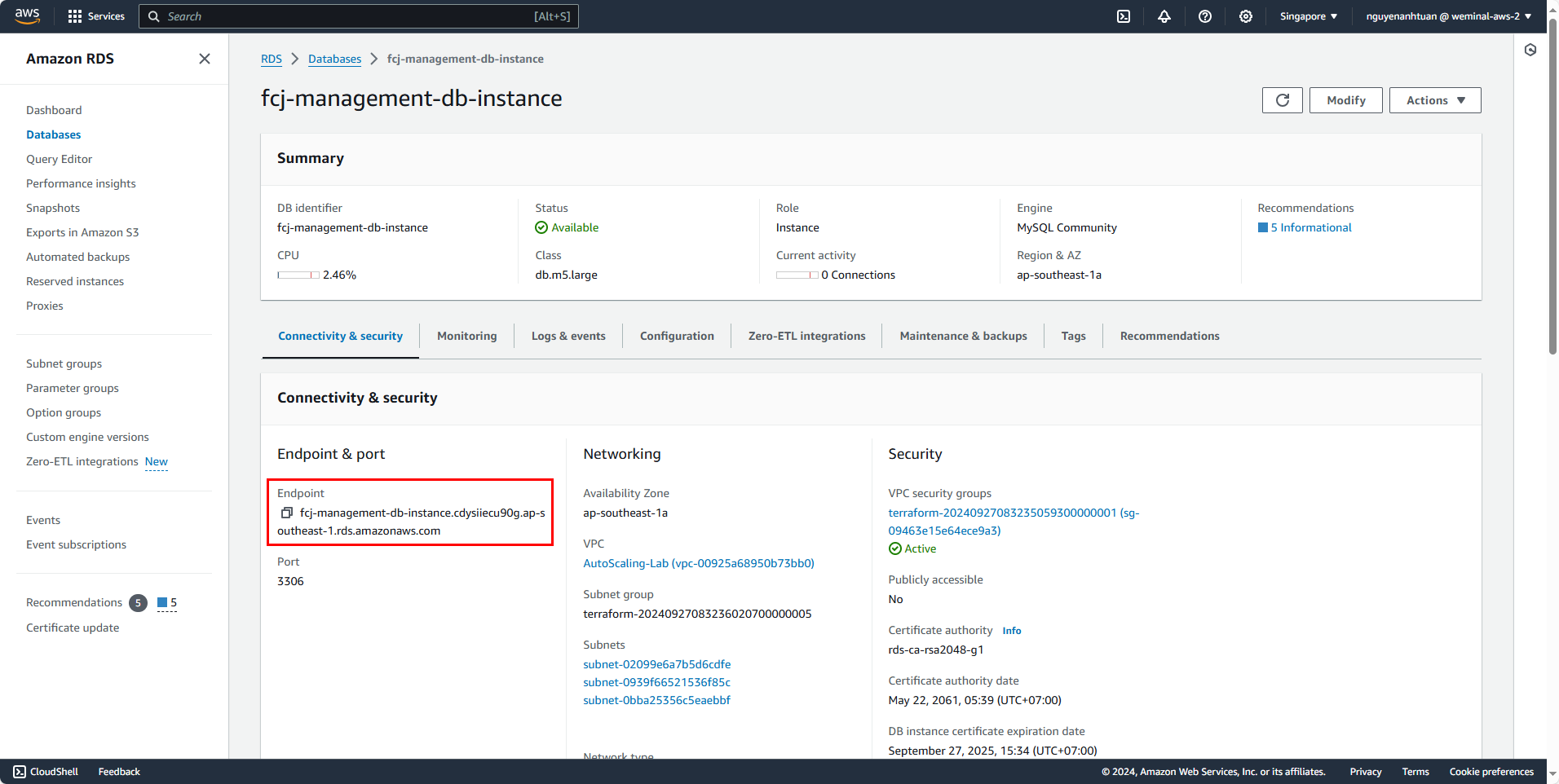The image size is (1559, 784).
Task: Open AWS help panel
Action: pos(1204,16)
